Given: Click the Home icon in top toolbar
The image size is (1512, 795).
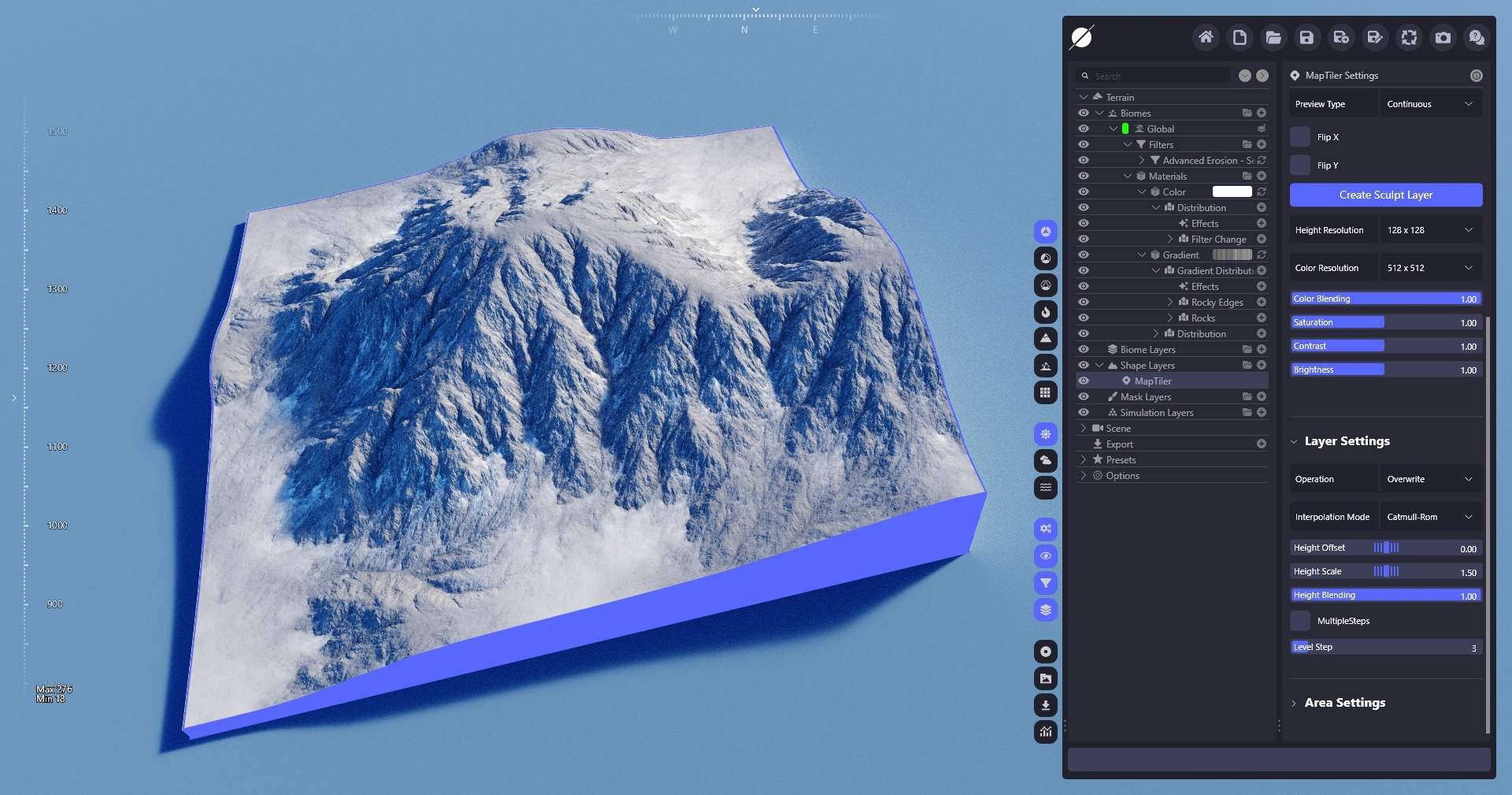Looking at the screenshot, I should (1206, 37).
